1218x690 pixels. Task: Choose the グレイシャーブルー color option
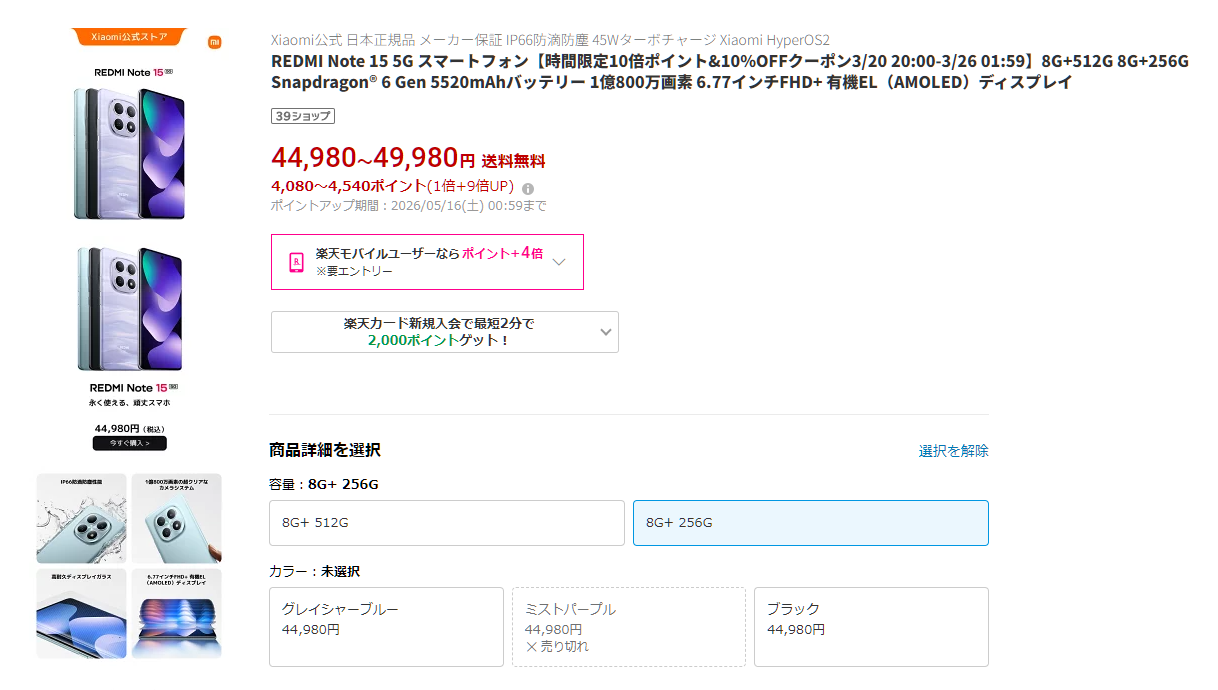click(x=386, y=626)
